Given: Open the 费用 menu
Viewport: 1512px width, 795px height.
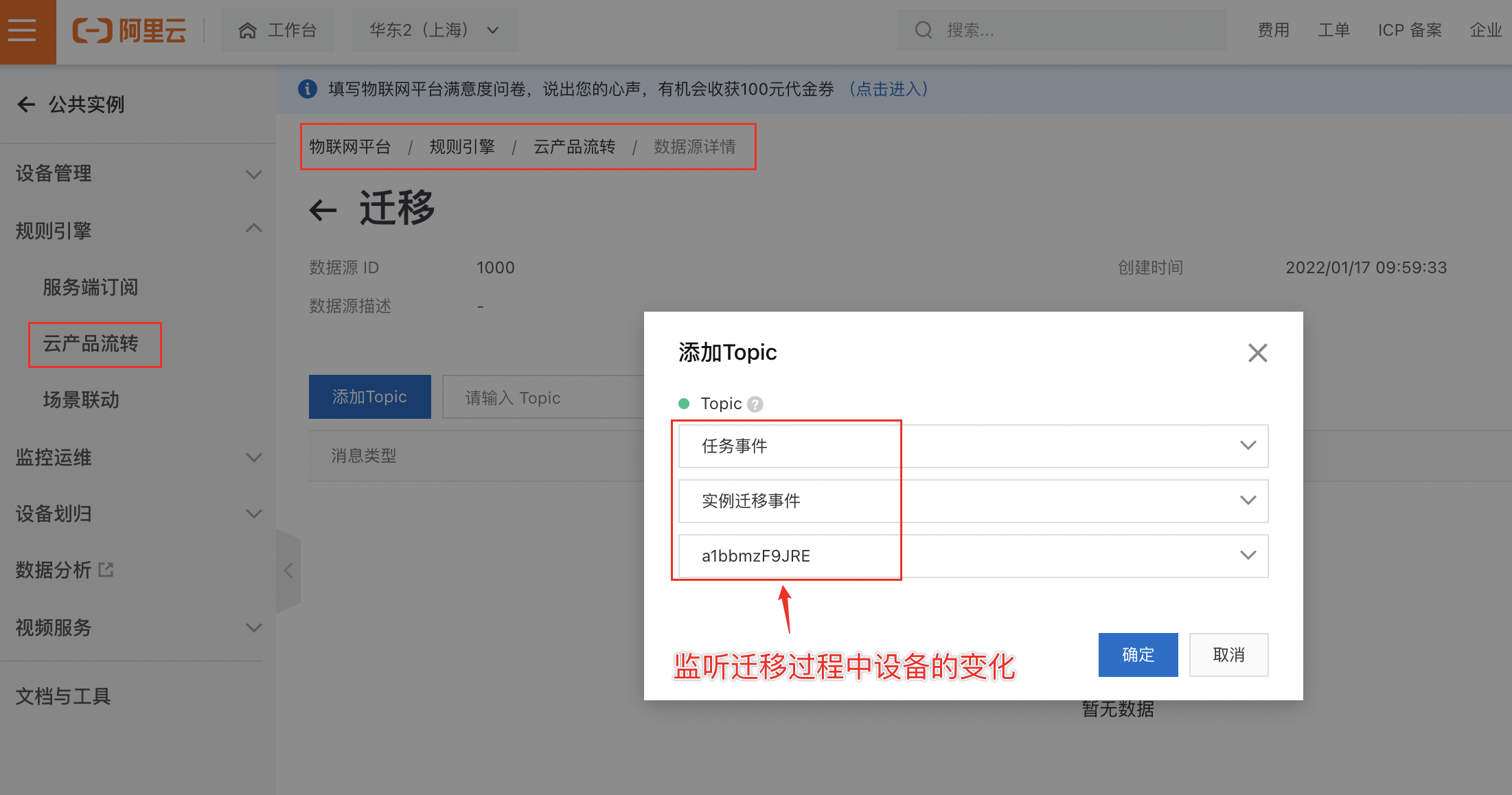Looking at the screenshot, I should click(x=1274, y=30).
